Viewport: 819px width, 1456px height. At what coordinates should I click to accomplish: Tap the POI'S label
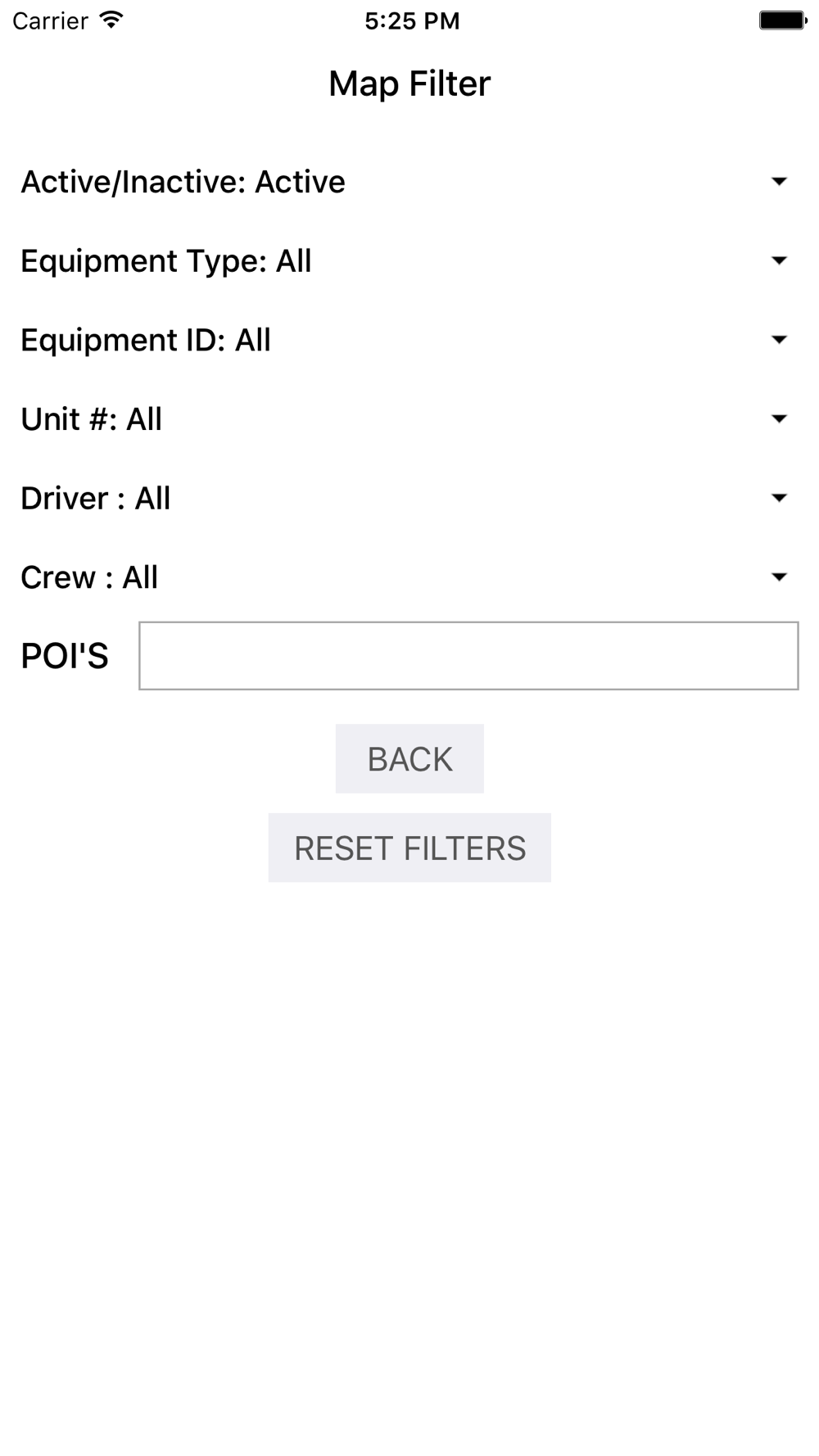point(65,656)
